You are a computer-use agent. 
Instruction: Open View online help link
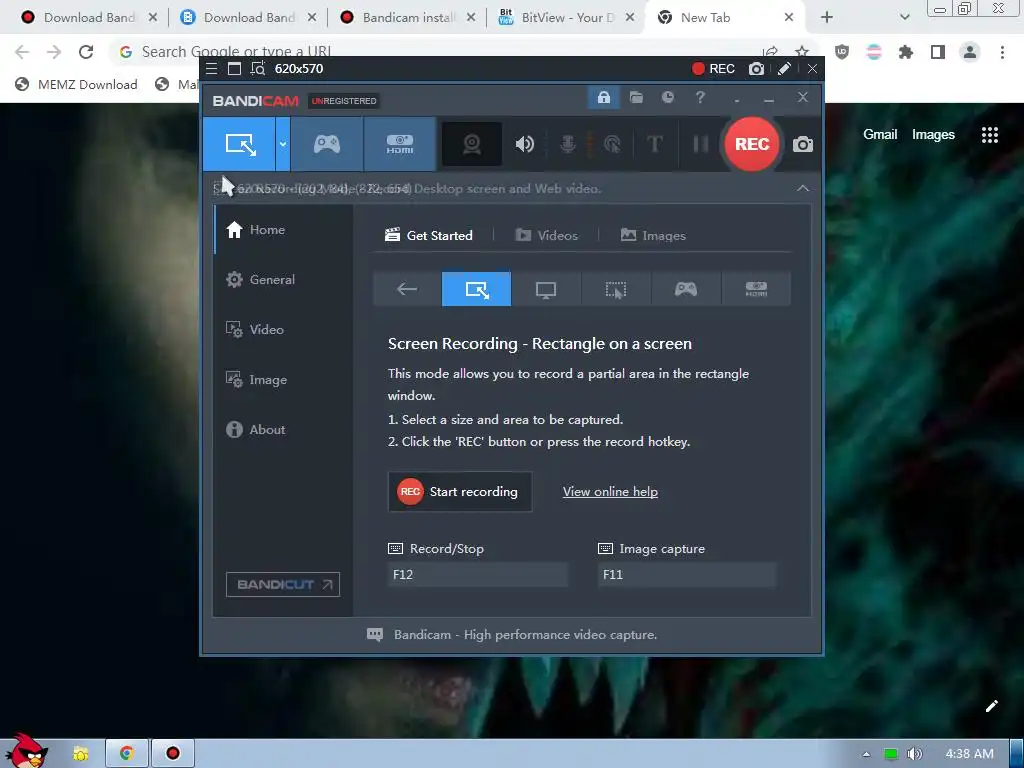[610, 492]
